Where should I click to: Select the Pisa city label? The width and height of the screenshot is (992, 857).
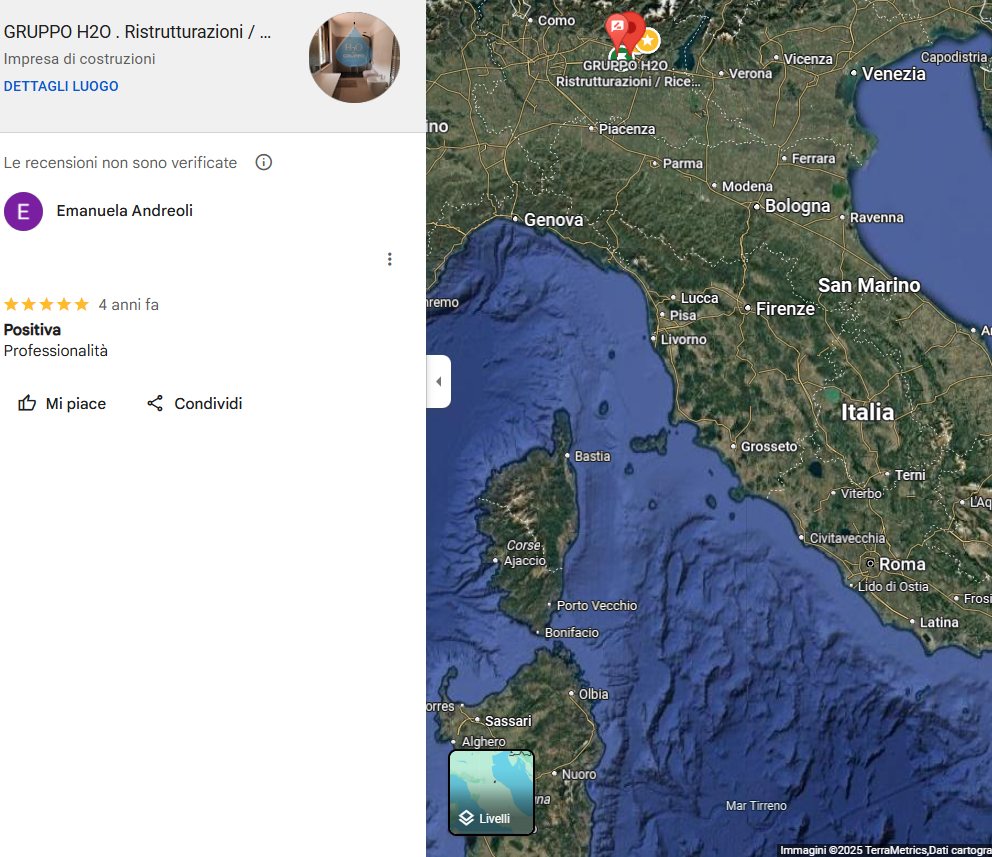click(683, 315)
